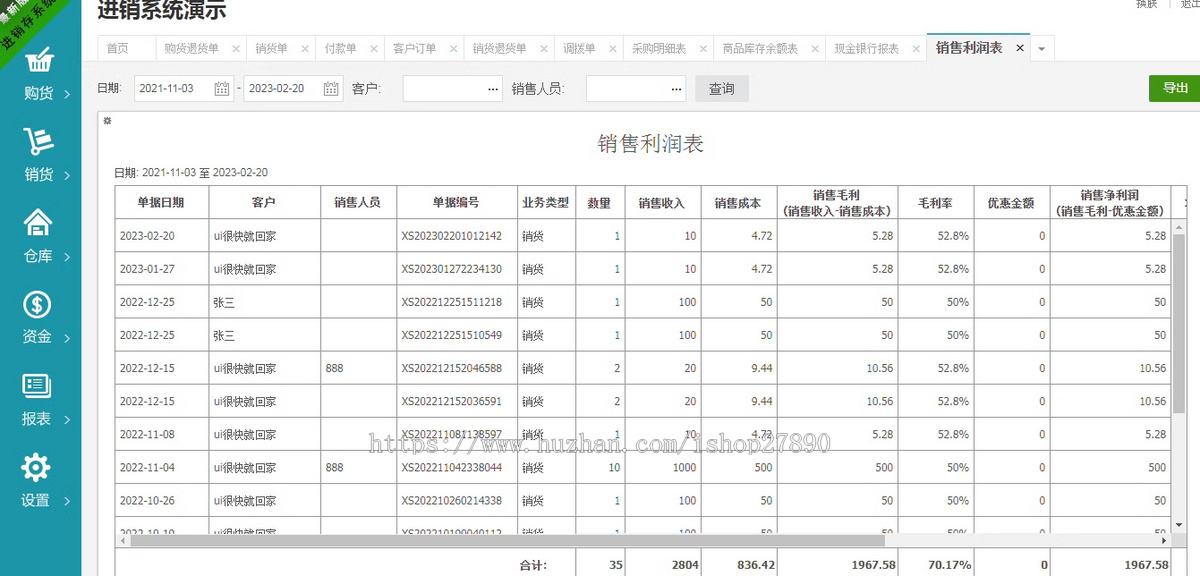
Task: Close the 销货退货单 tab
Action: pos(545,48)
